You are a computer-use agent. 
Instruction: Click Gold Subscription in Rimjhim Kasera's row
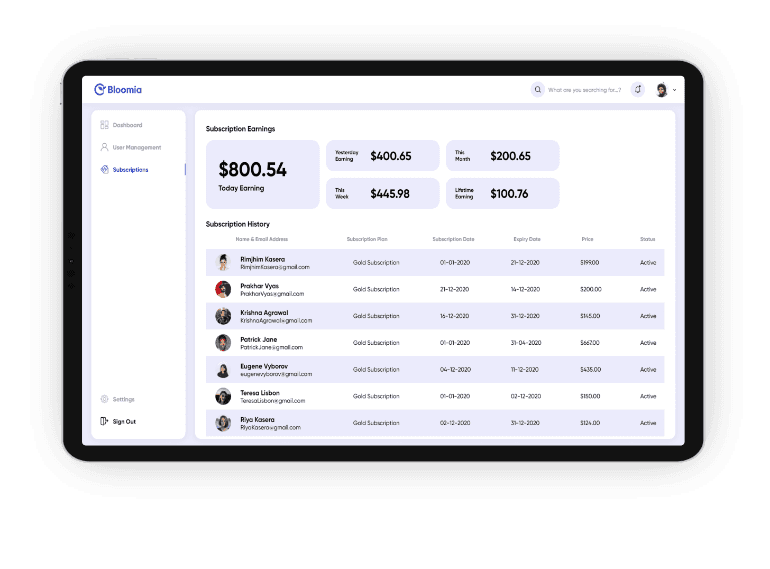(x=376, y=263)
